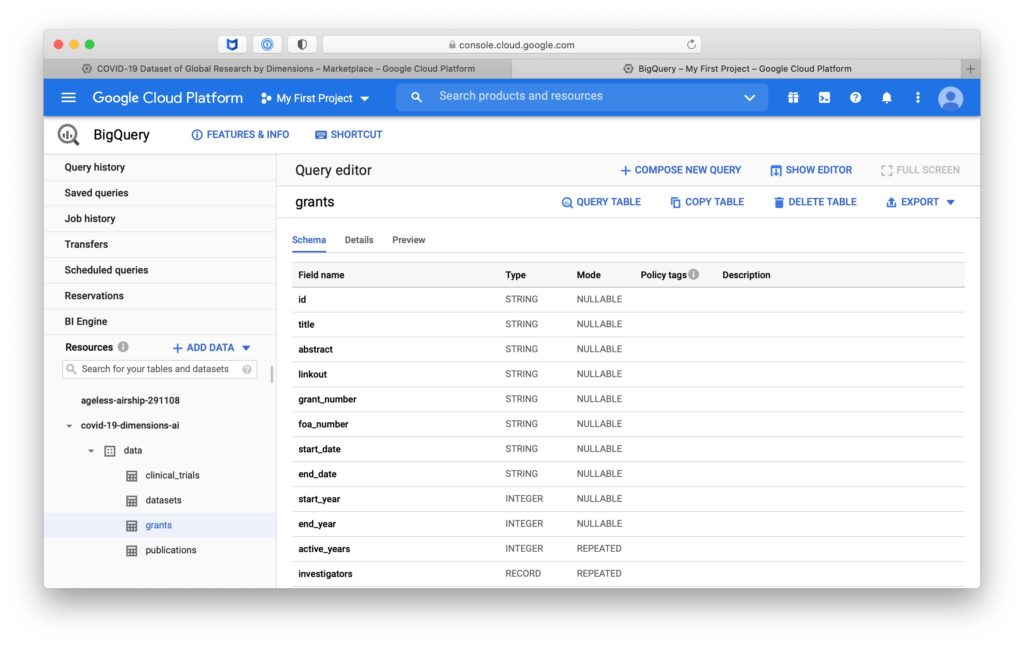The height and width of the screenshot is (646, 1024).
Task: Open the My First Project selector
Action: pyautogui.click(x=315, y=98)
